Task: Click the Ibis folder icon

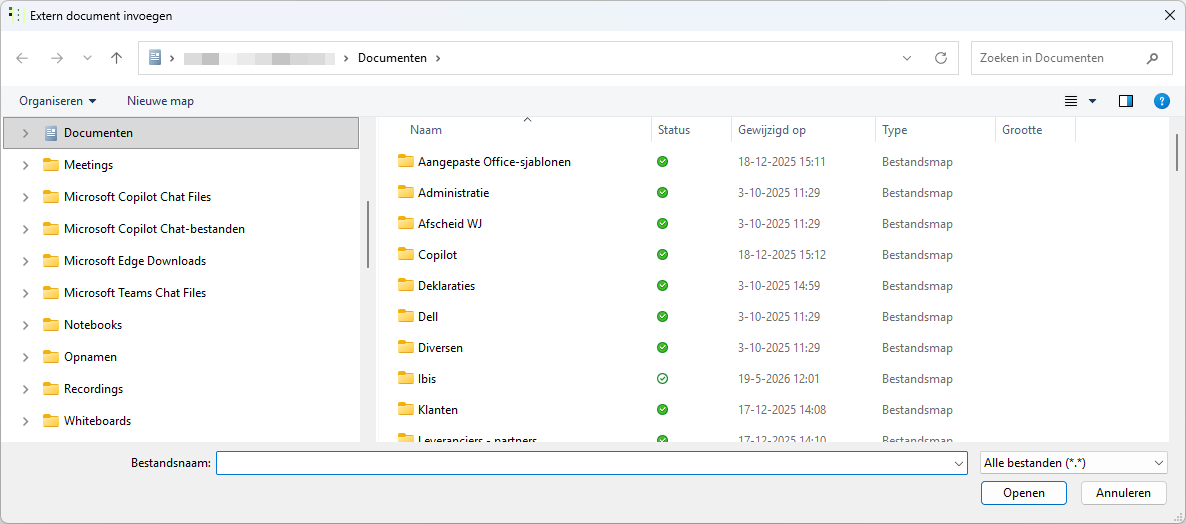Action: point(406,378)
